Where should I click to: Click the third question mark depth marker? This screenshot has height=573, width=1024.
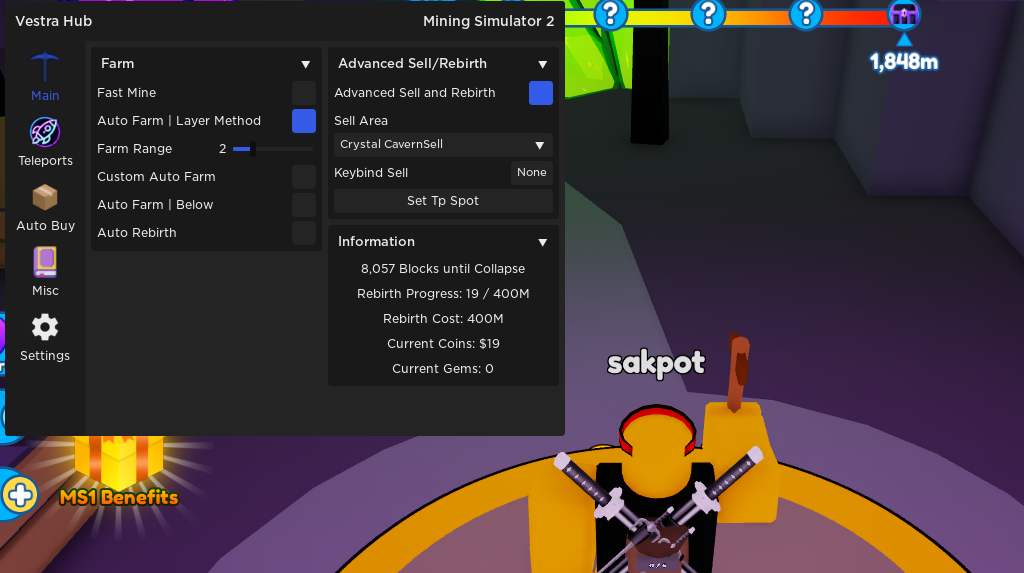806,14
